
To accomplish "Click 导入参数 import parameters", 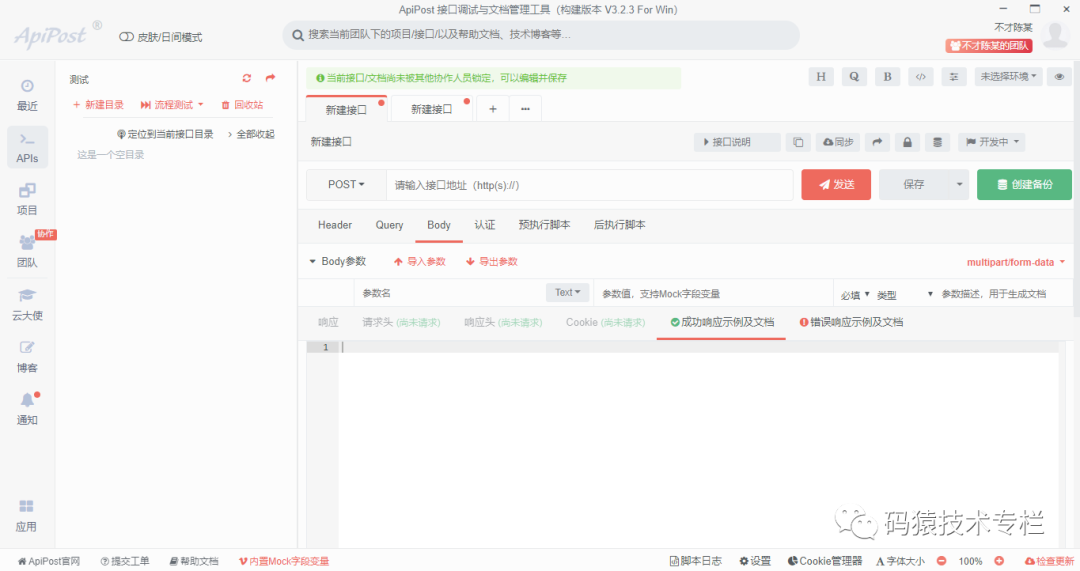I will pyautogui.click(x=419, y=262).
